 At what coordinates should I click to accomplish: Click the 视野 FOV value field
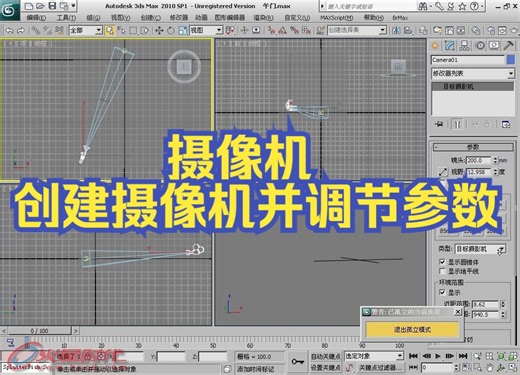point(479,172)
